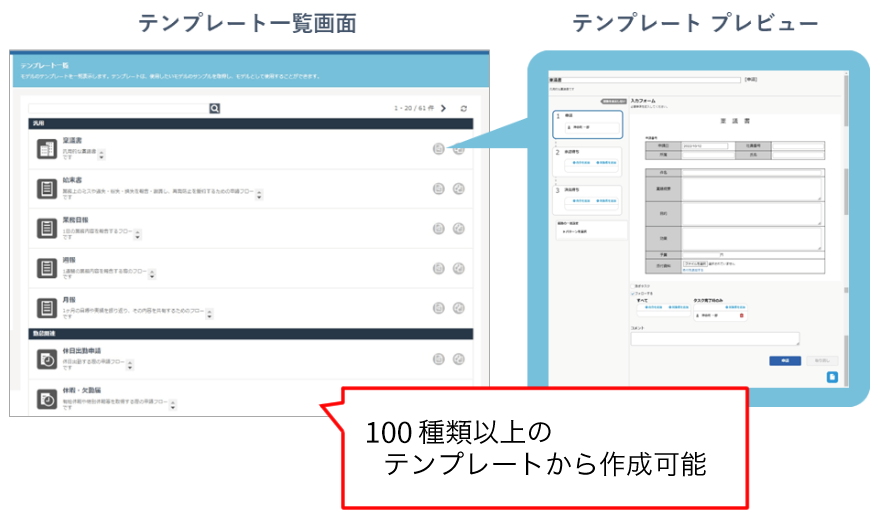Viewport: 880px width, 528px height.
Task: Click the blue link under the file select button
Action: (x=693, y=270)
